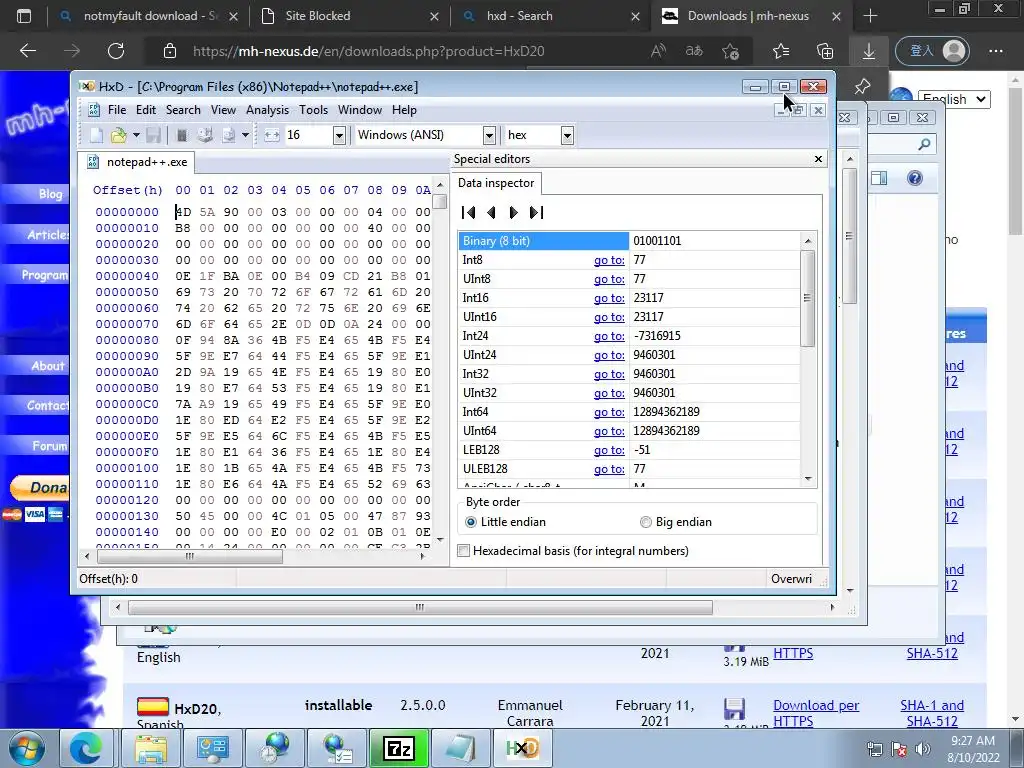This screenshot has height=768, width=1024.
Task: Click the hex view scroll-down arrow
Action: tap(440, 539)
